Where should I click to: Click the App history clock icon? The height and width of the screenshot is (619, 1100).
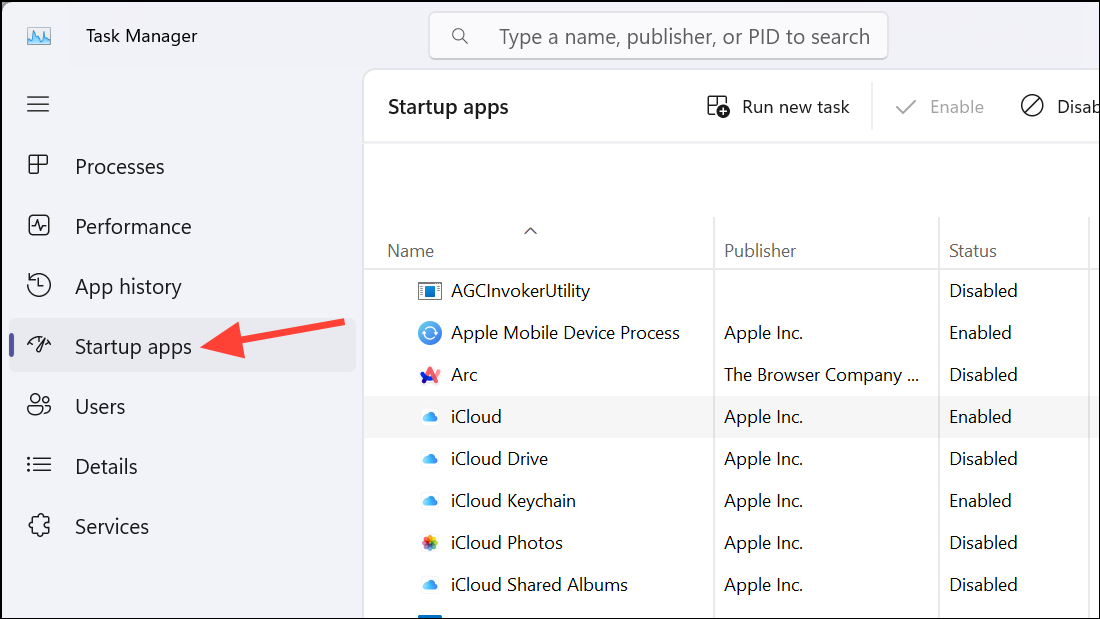point(39,285)
